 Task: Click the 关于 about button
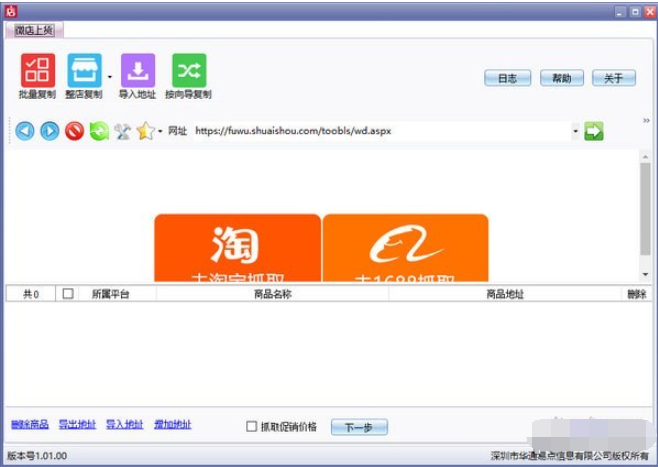pyautogui.click(x=614, y=78)
